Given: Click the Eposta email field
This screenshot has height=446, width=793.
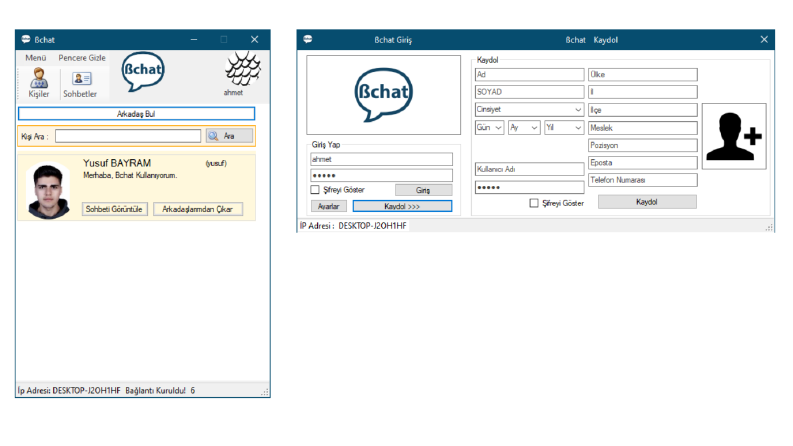Looking at the screenshot, I should [643, 162].
